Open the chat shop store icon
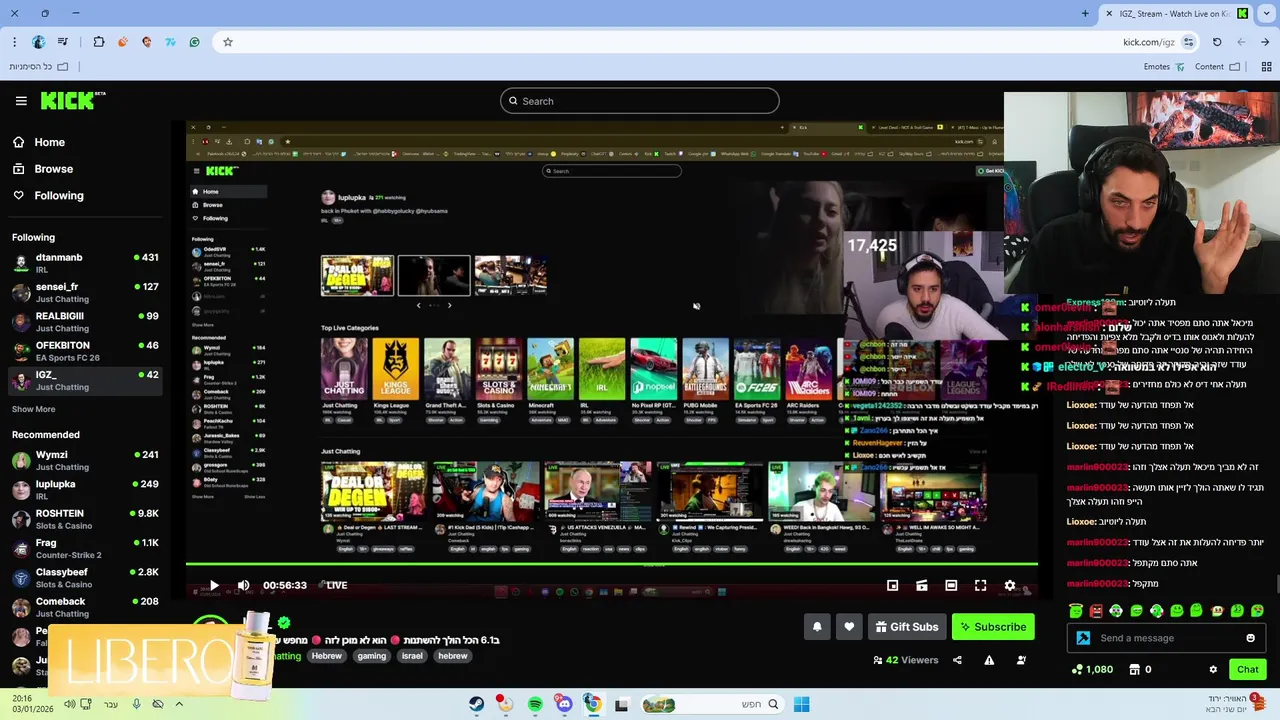1280x720 pixels. pos(1134,669)
